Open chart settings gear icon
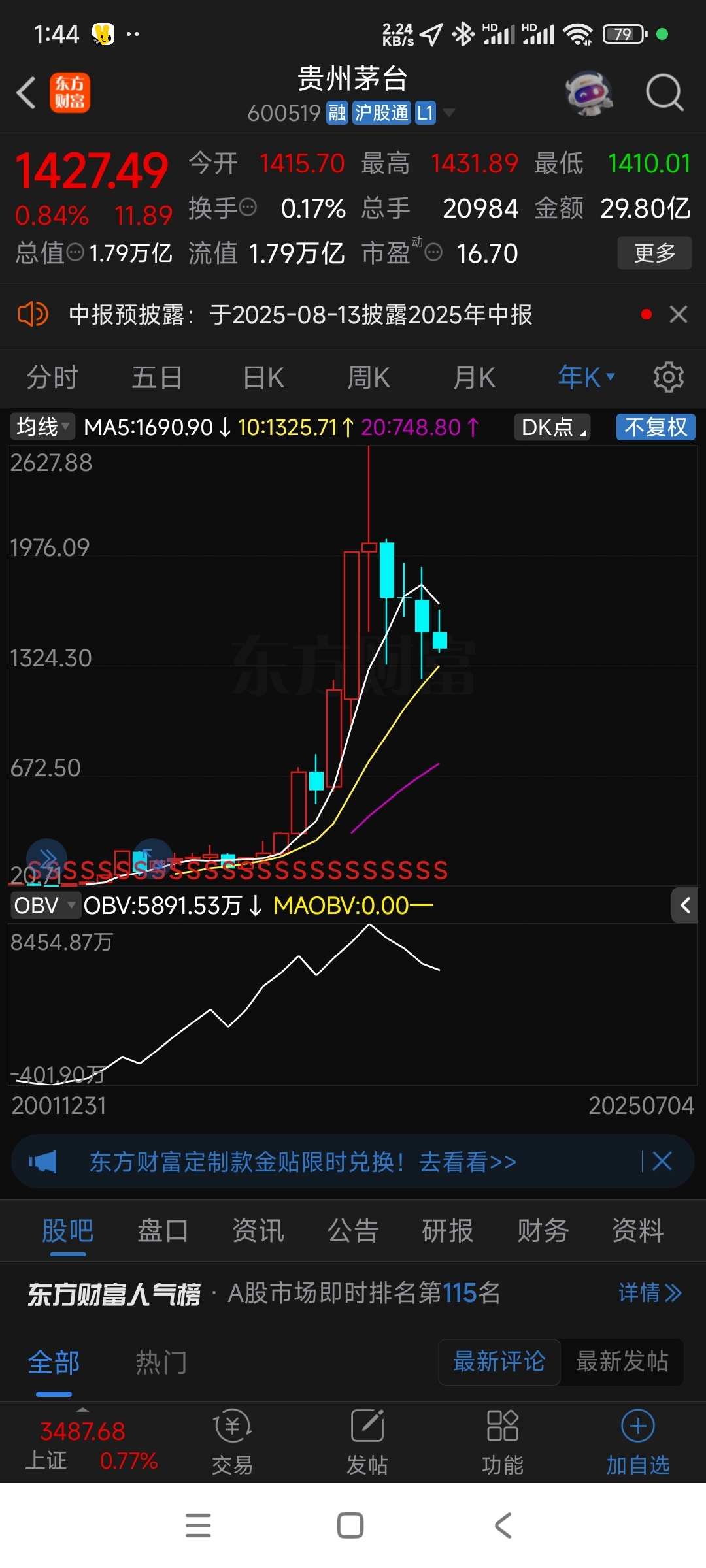The image size is (706, 1568). tap(669, 377)
